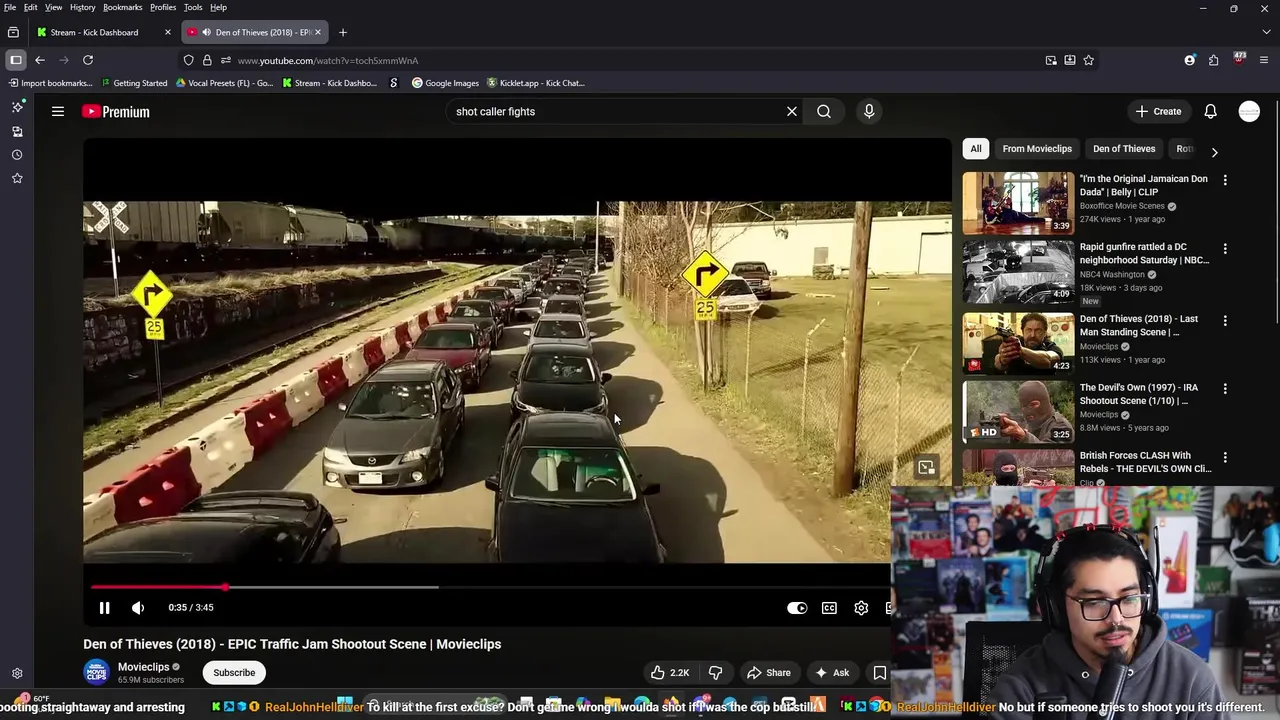Open the Bookmarks menu

click(123, 7)
